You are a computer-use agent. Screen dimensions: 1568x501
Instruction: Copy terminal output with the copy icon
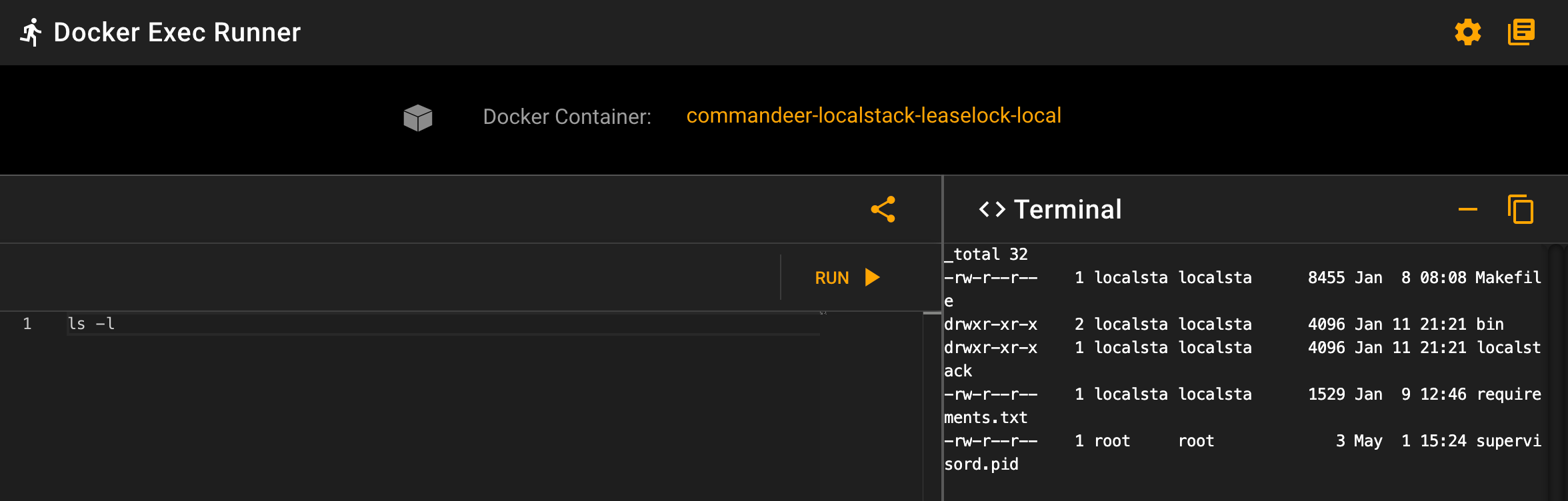1521,209
